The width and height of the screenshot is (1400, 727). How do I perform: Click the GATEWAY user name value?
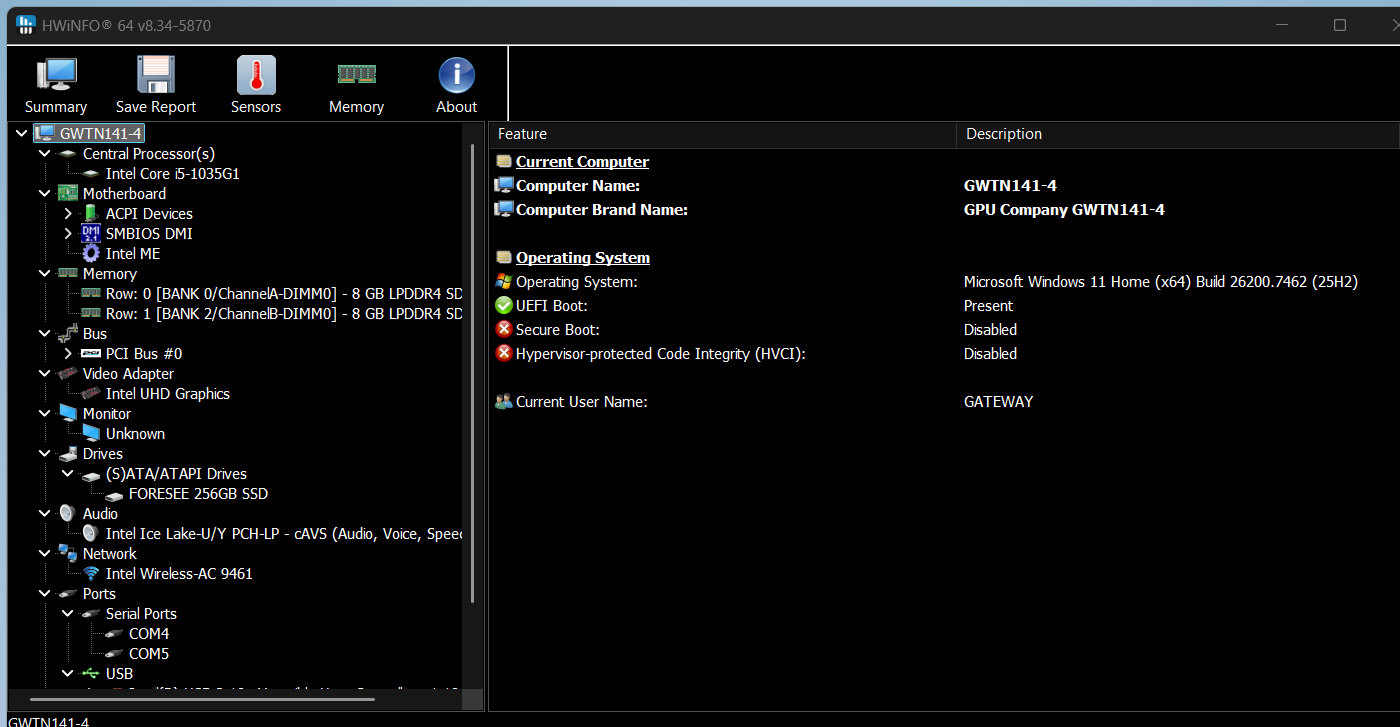pos(998,401)
